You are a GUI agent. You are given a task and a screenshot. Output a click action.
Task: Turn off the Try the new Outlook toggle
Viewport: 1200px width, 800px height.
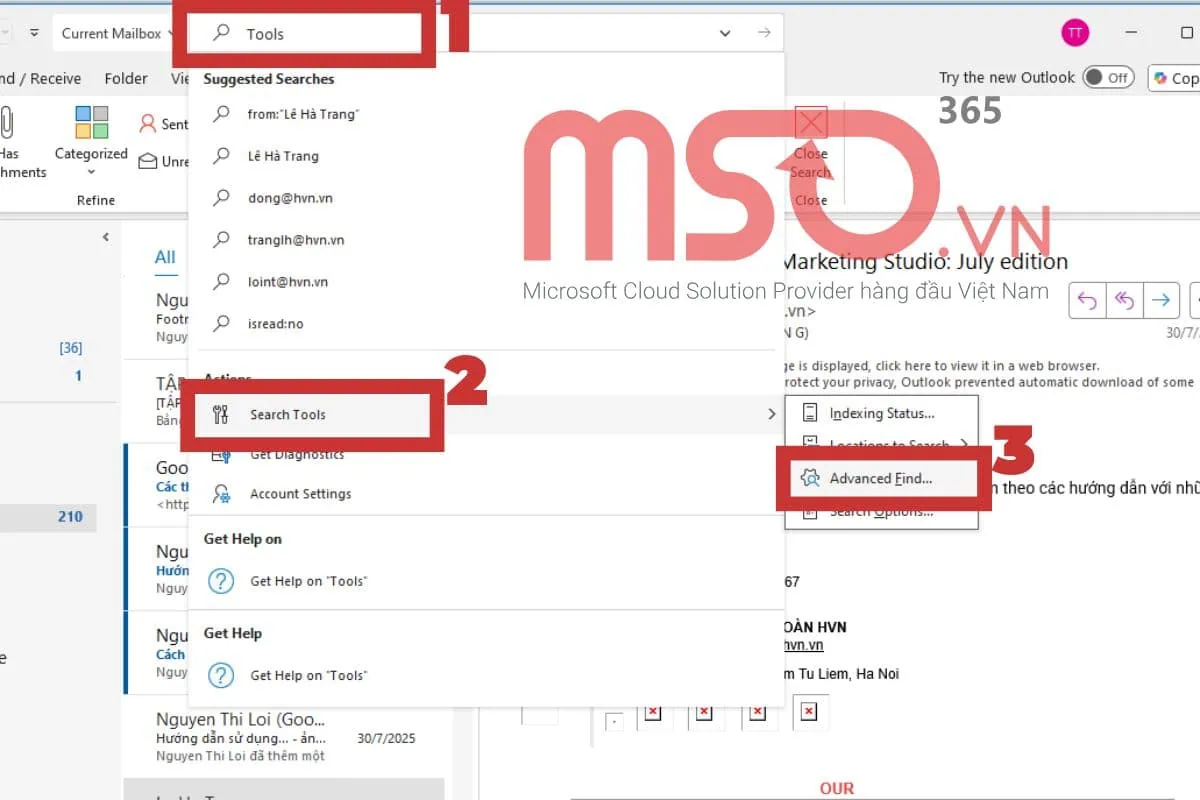1110,77
